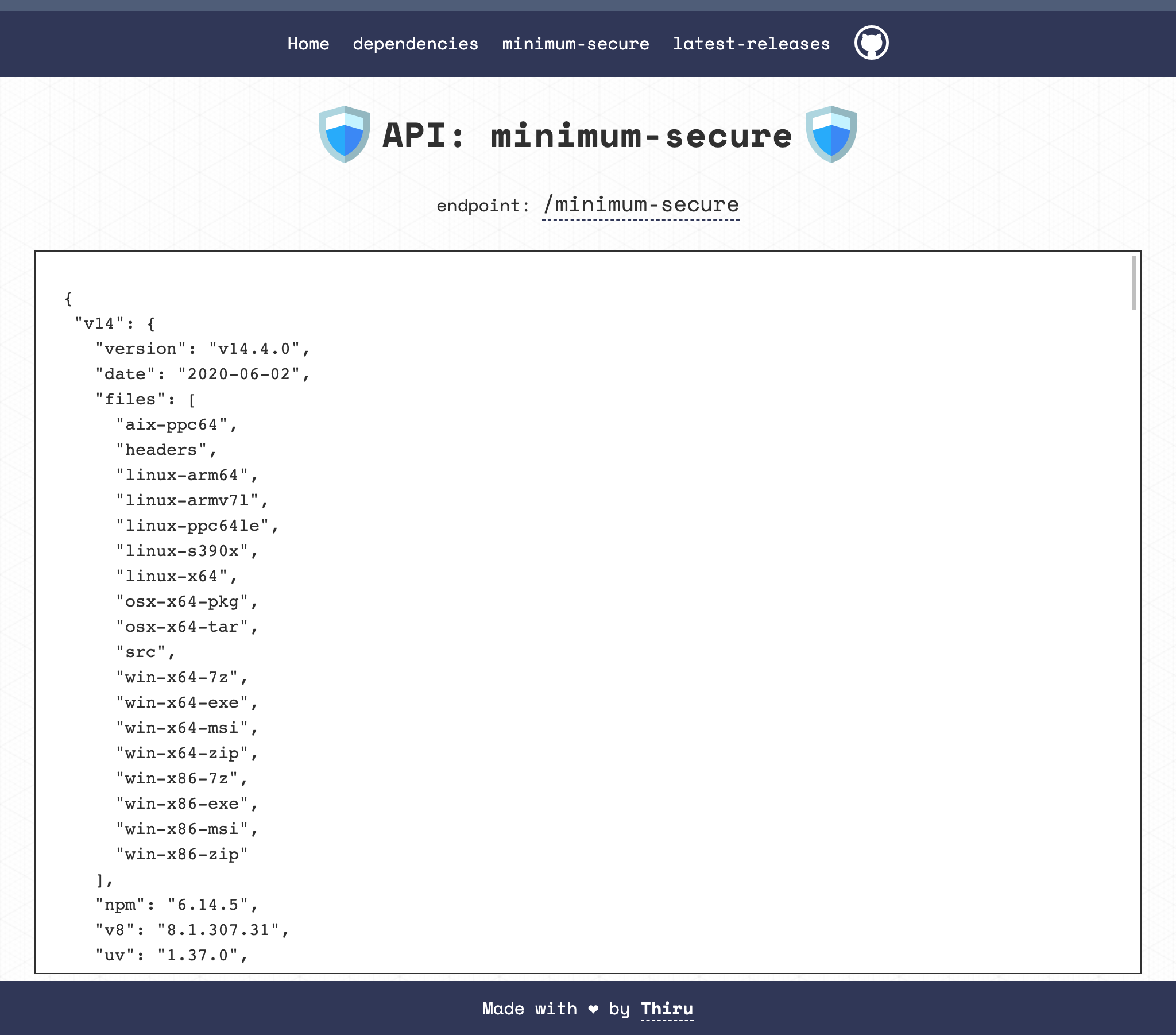Open the GitHub icon in navbar
The image size is (1176, 1035).
point(871,43)
